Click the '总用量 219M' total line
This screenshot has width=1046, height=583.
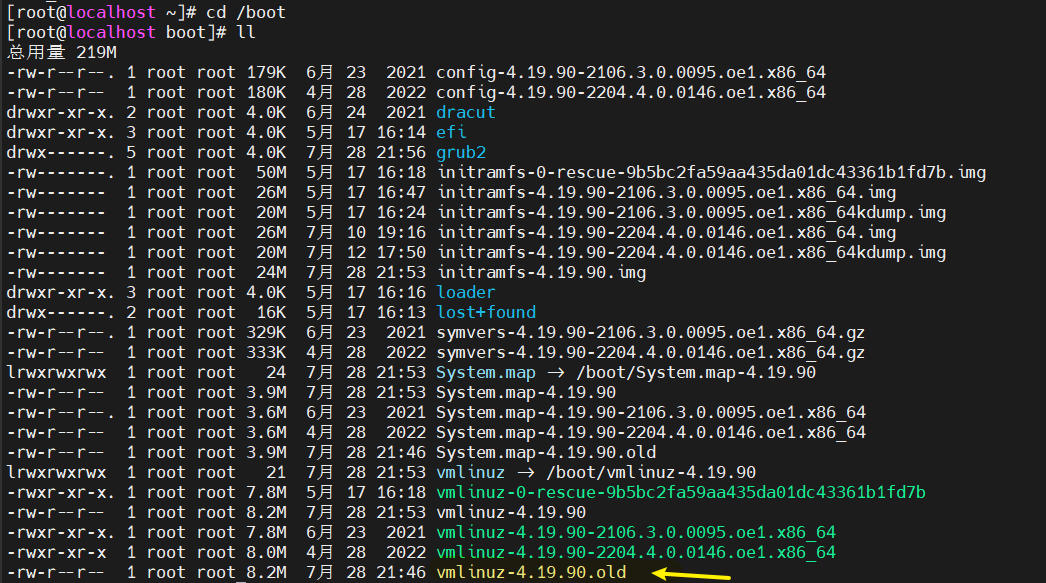click(x=62, y=52)
